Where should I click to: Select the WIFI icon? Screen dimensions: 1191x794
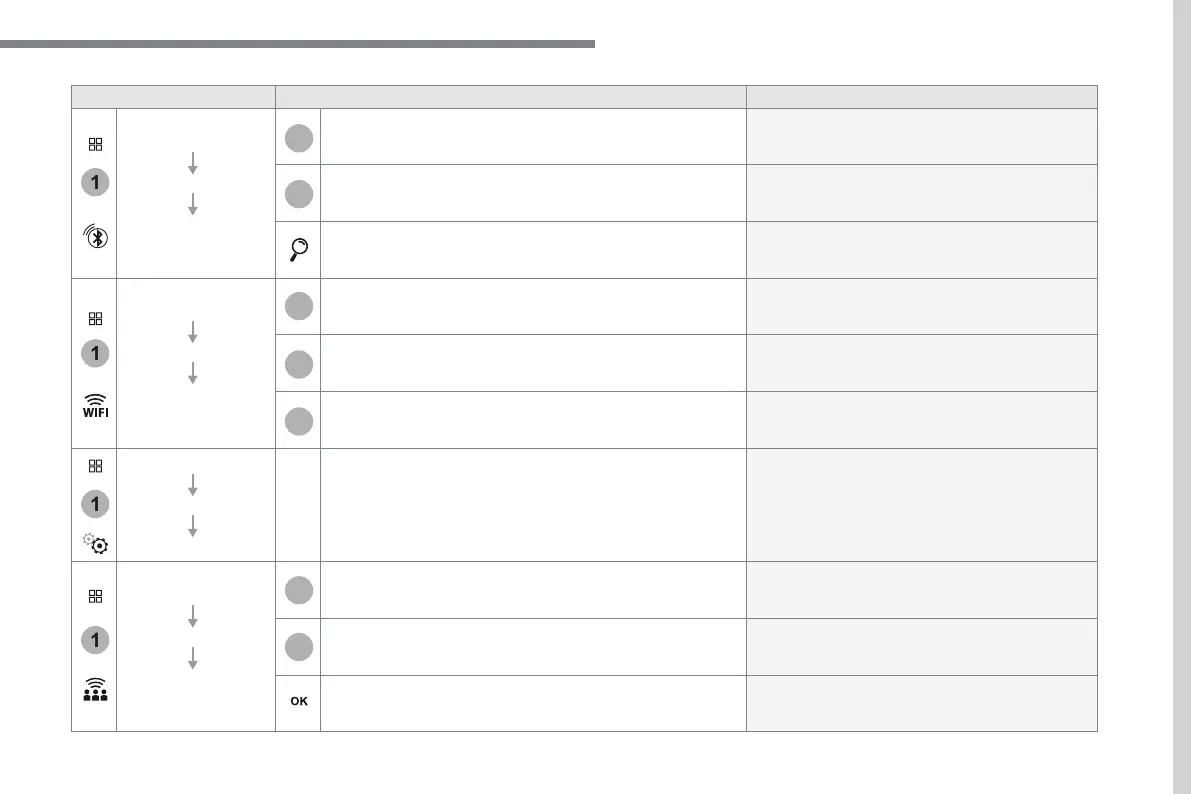95,407
